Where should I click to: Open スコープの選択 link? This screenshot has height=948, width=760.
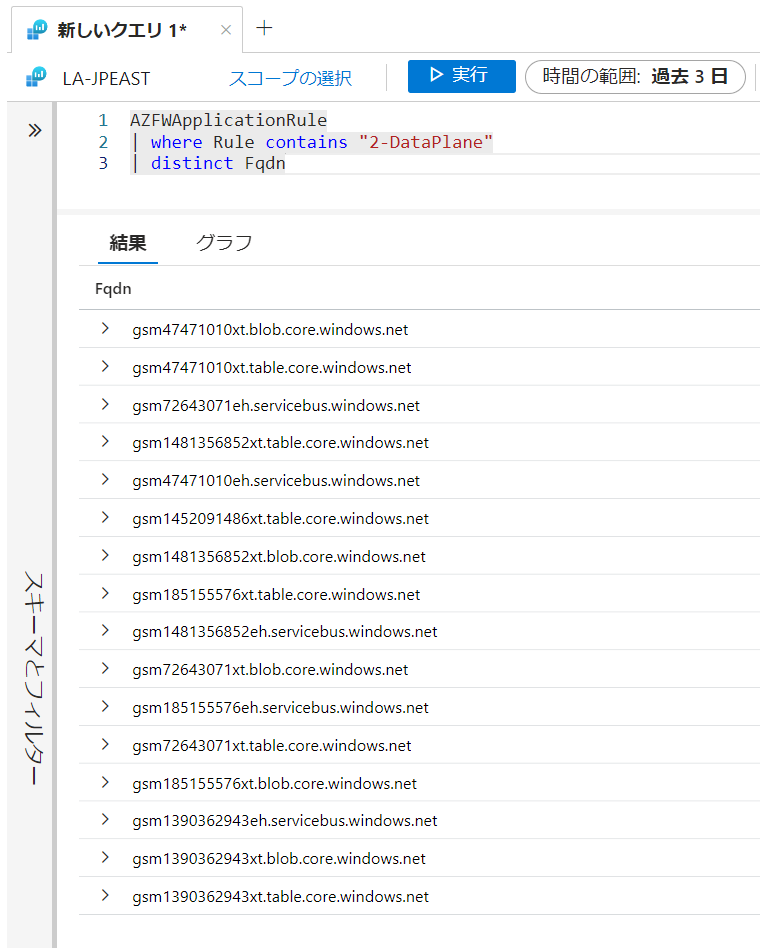coord(290,78)
